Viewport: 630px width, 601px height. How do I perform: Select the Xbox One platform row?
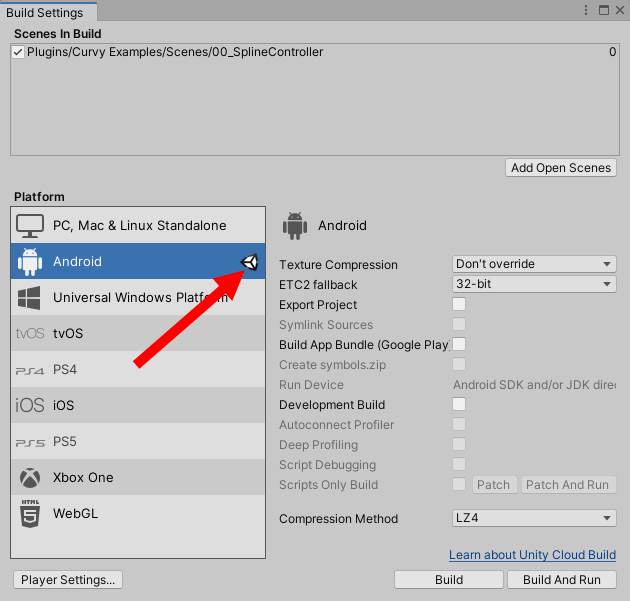coord(138,477)
